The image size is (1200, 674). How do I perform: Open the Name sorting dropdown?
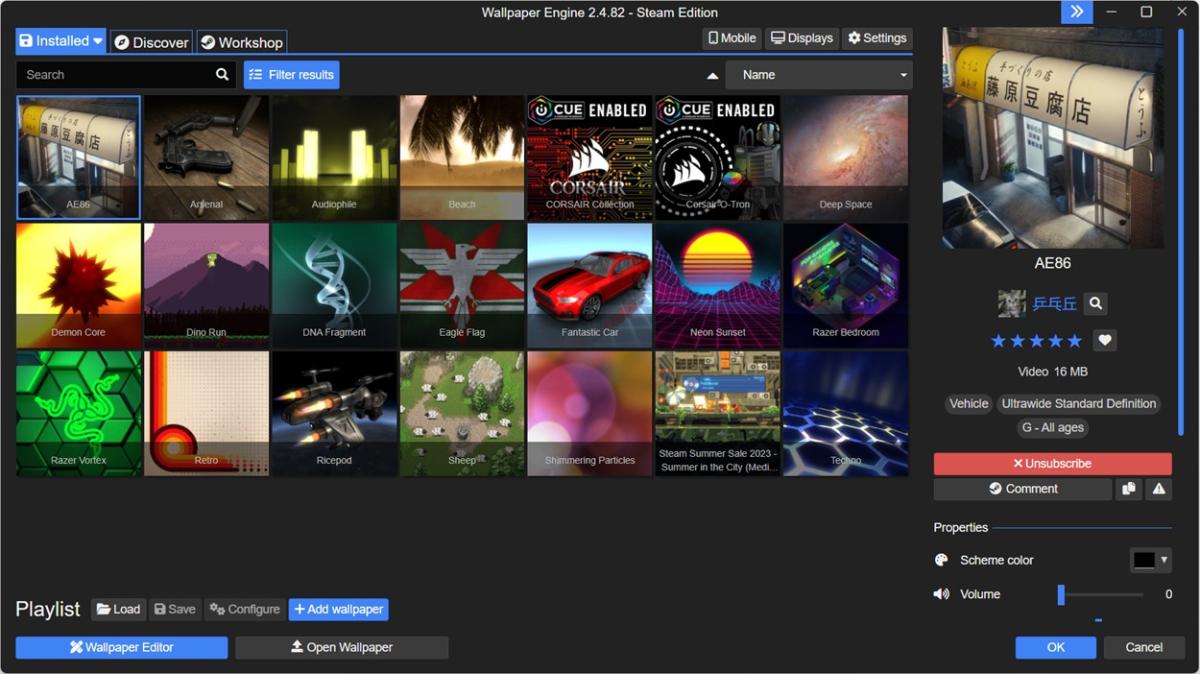click(818, 74)
